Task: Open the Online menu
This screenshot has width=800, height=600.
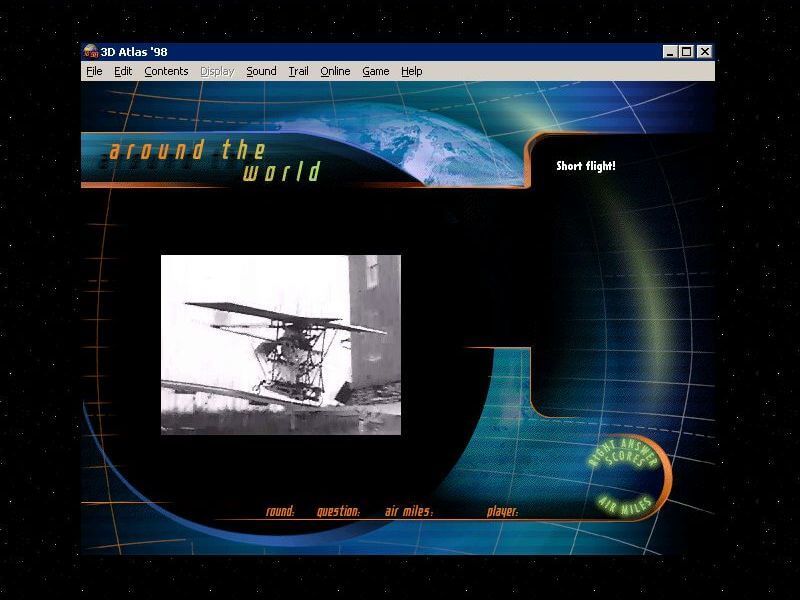Action: pos(335,71)
